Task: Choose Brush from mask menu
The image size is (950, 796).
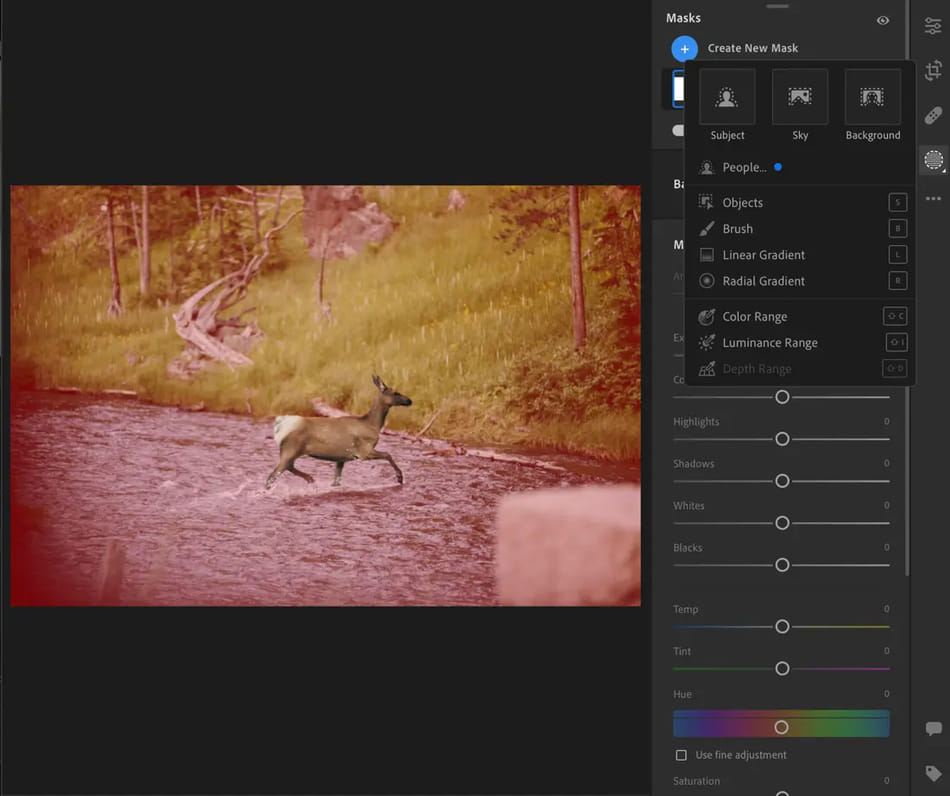Action: [x=800, y=228]
